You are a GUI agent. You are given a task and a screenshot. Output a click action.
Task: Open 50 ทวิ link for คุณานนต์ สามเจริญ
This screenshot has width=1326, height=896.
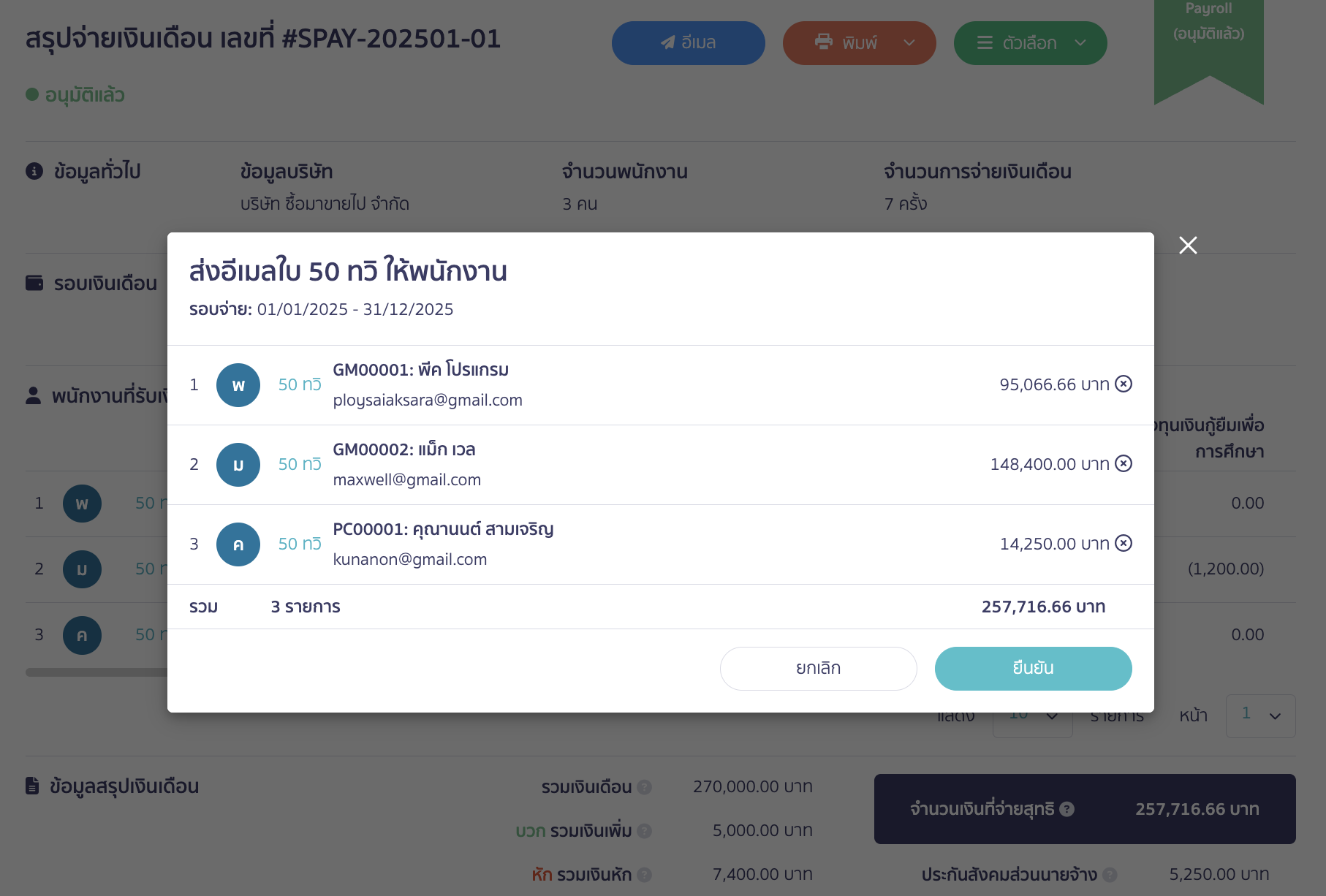300,544
